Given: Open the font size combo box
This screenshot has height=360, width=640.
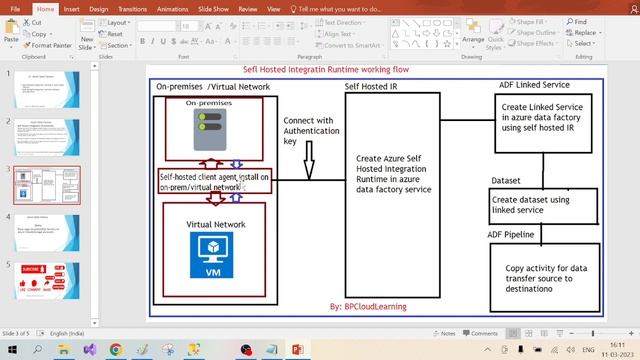Looking at the screenshot, I should point(191,27).
